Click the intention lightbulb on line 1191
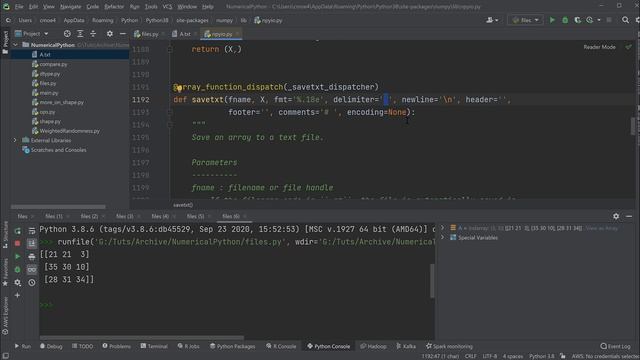Viewport: 640px width, 360px height. point(179,88)
